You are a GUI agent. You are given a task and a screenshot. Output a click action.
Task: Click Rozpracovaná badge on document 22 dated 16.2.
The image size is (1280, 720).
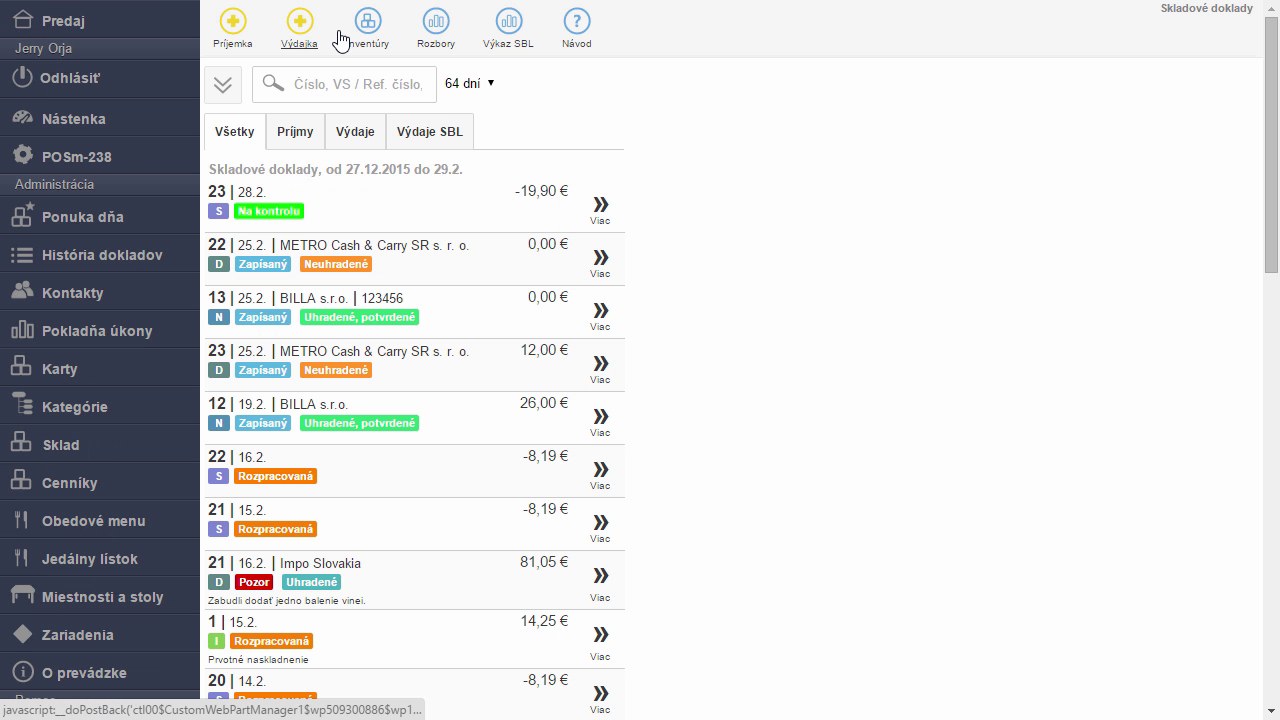click(x=275, y=476)
